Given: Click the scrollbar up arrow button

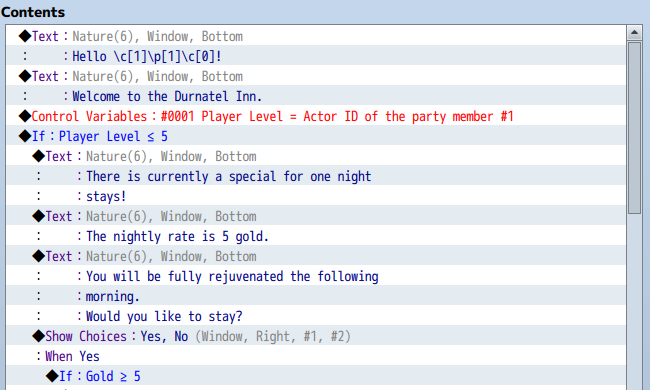Looking at the screenshot, I should (x=634, y=32).
